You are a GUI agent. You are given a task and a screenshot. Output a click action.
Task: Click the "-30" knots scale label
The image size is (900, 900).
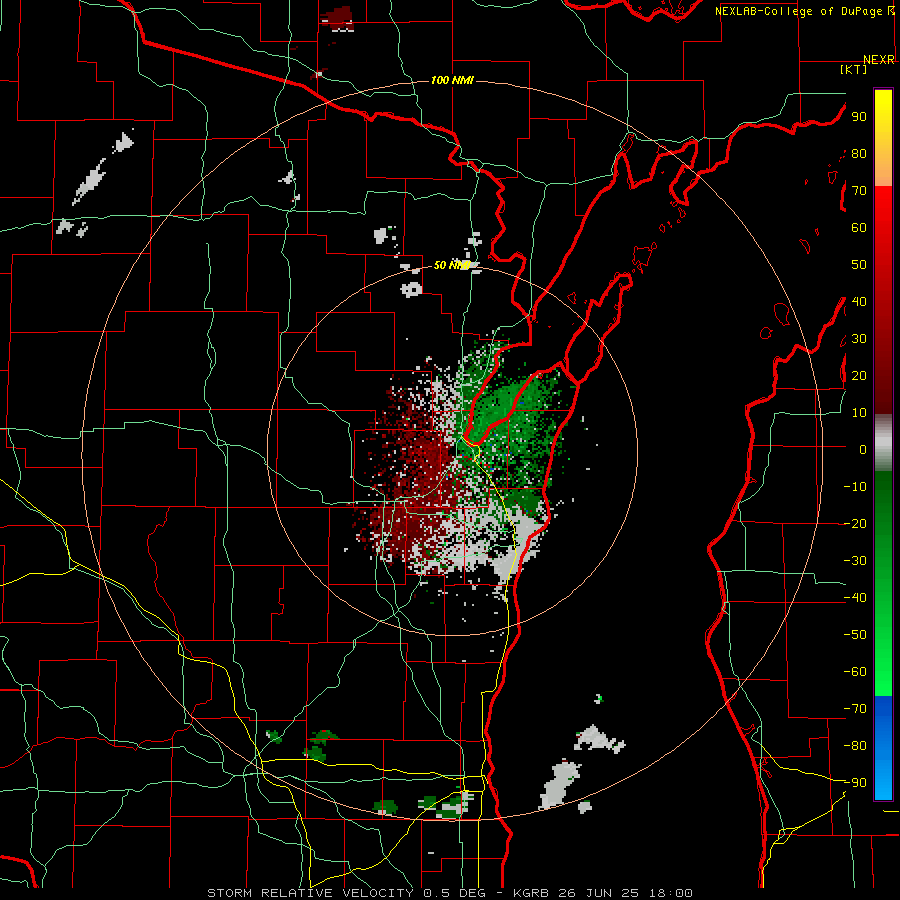click(855, 561)
